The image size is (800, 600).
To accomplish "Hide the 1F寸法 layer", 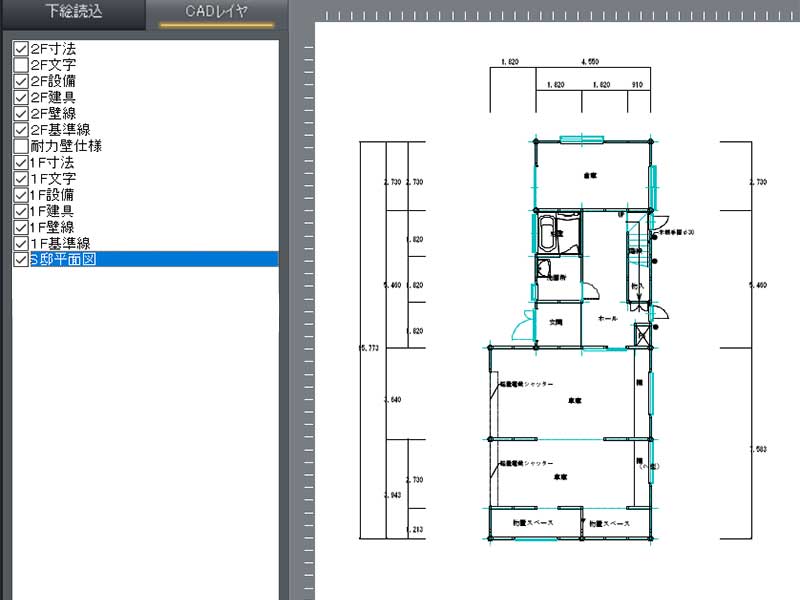I will coord(20,162).
